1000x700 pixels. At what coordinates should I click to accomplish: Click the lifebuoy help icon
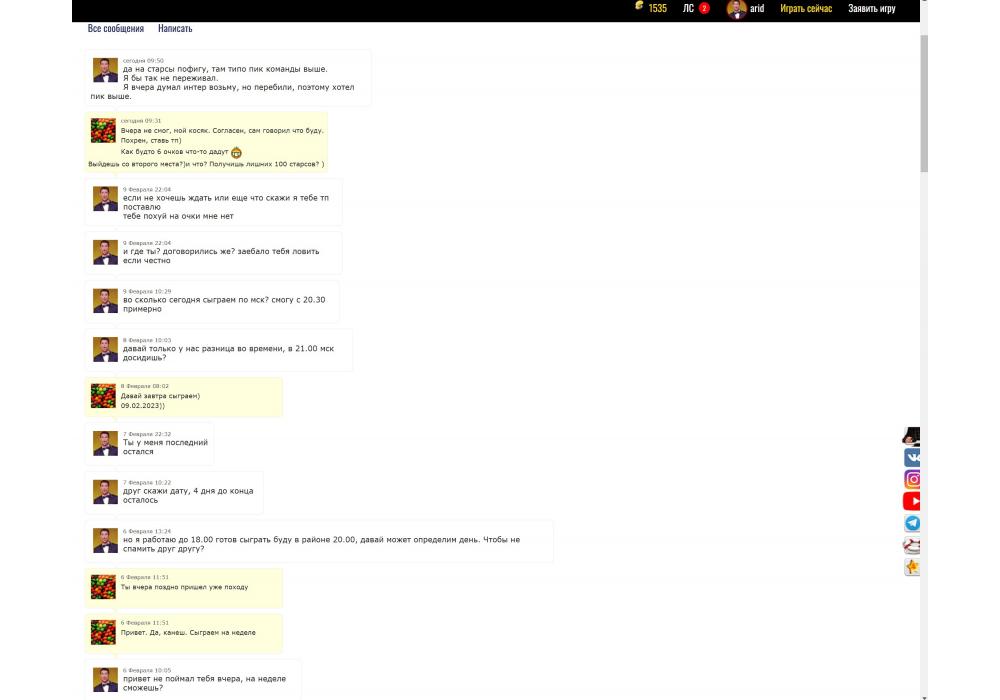tap(912, 545)
